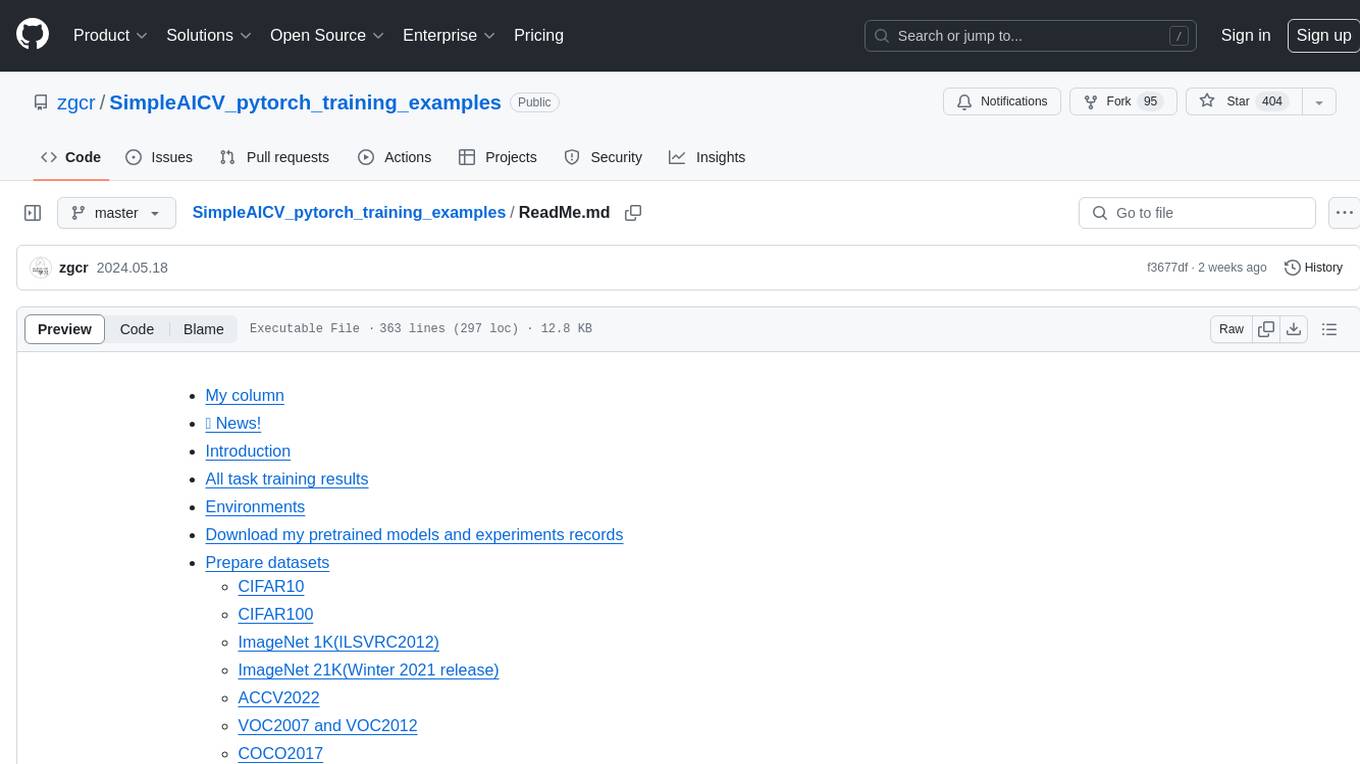Jump to Introduction section

coord(248,451)
